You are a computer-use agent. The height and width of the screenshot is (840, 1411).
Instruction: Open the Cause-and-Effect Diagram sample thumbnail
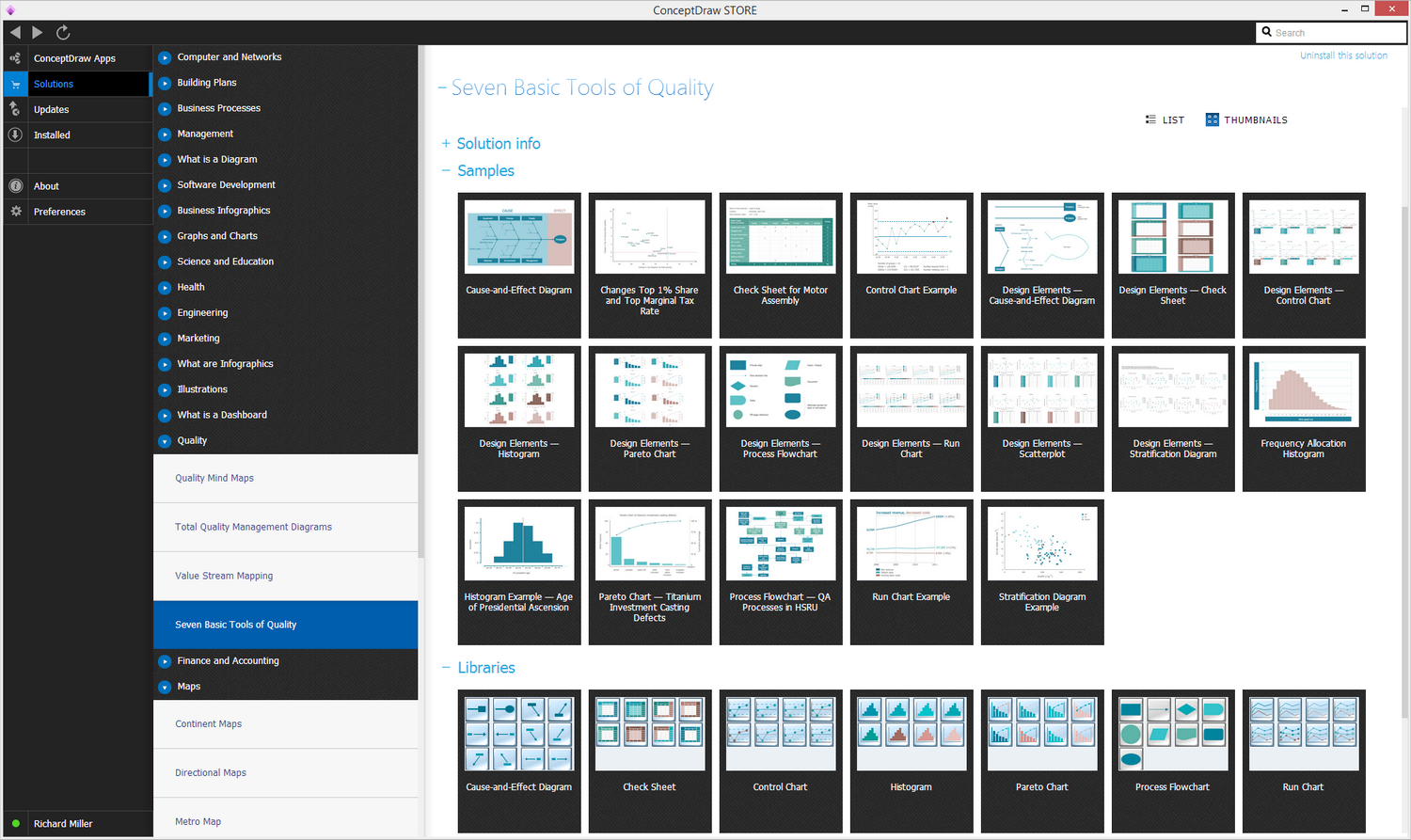point(519,265)
